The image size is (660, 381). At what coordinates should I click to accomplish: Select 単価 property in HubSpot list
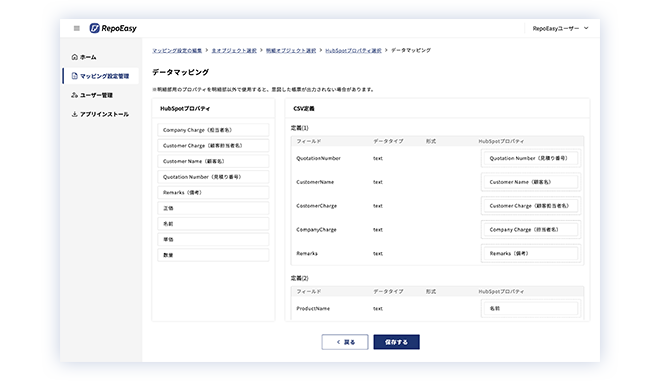(x=213, y=239)
